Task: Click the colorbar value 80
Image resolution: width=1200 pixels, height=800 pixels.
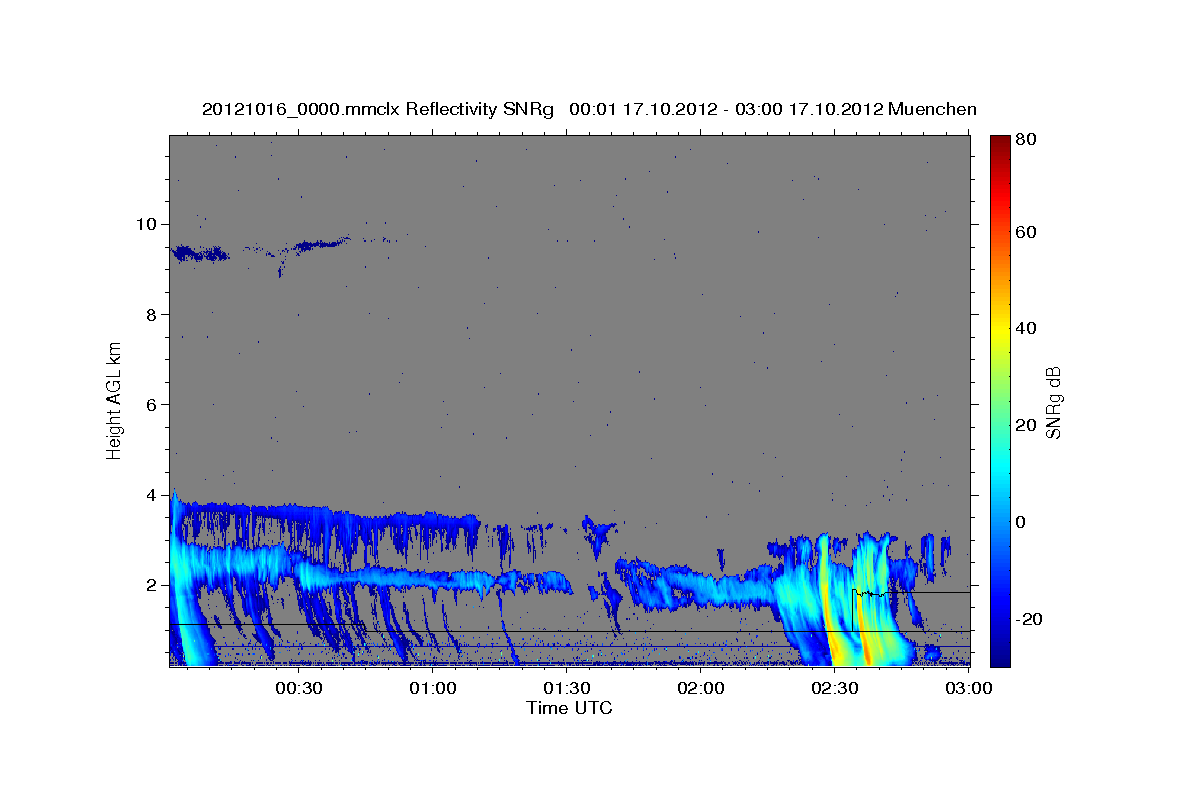Action: [1025, 140]
